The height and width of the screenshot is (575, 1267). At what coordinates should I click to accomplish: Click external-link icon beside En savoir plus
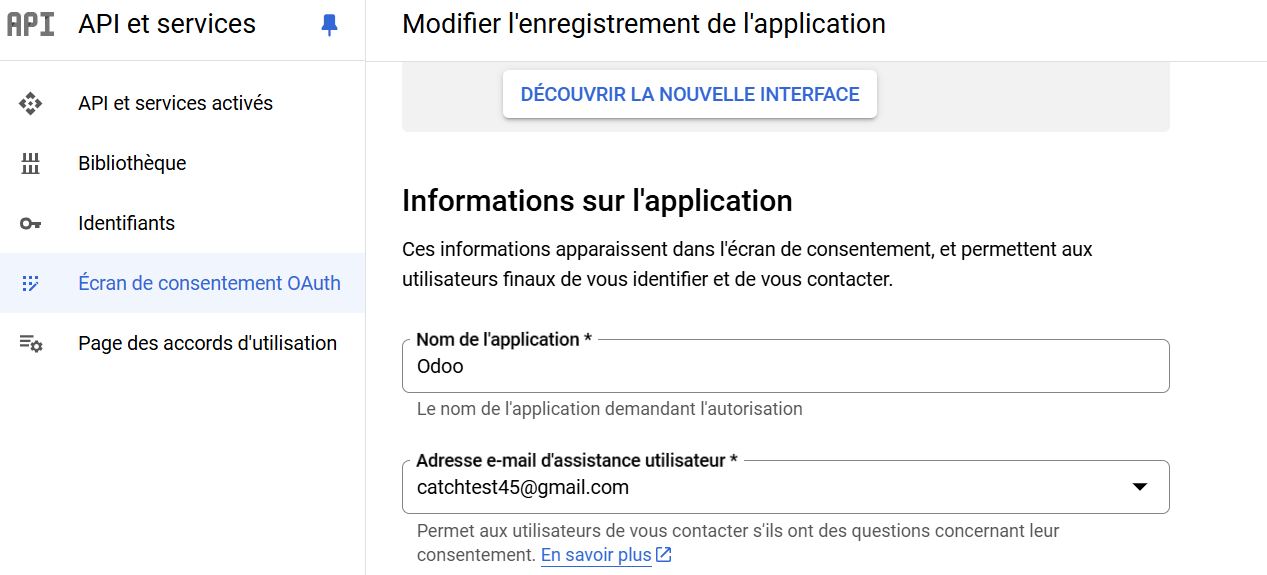pyautogui.click(x=664, y=554)
